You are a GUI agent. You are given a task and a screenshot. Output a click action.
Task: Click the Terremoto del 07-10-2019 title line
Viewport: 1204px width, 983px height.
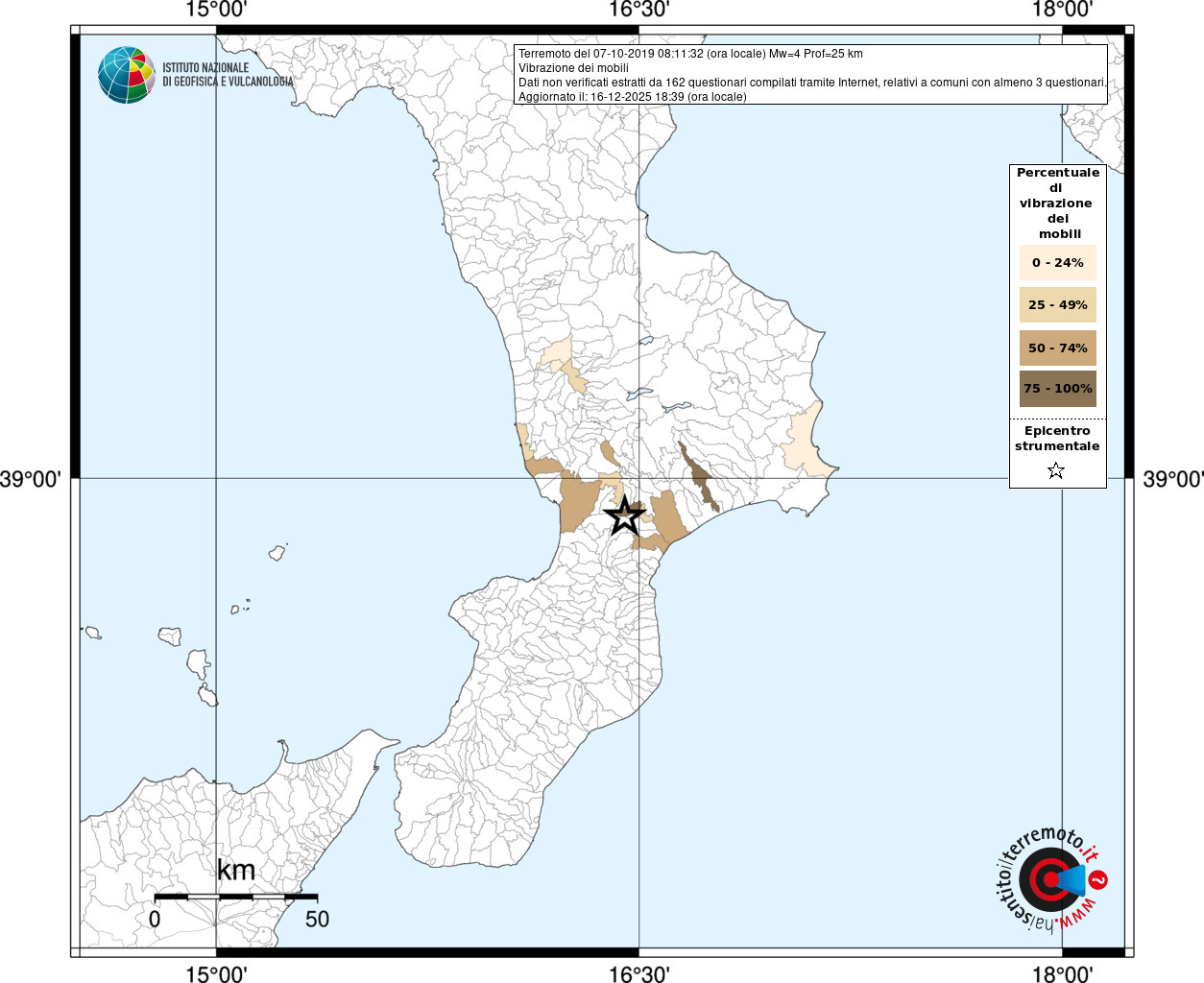click(690, 54)
